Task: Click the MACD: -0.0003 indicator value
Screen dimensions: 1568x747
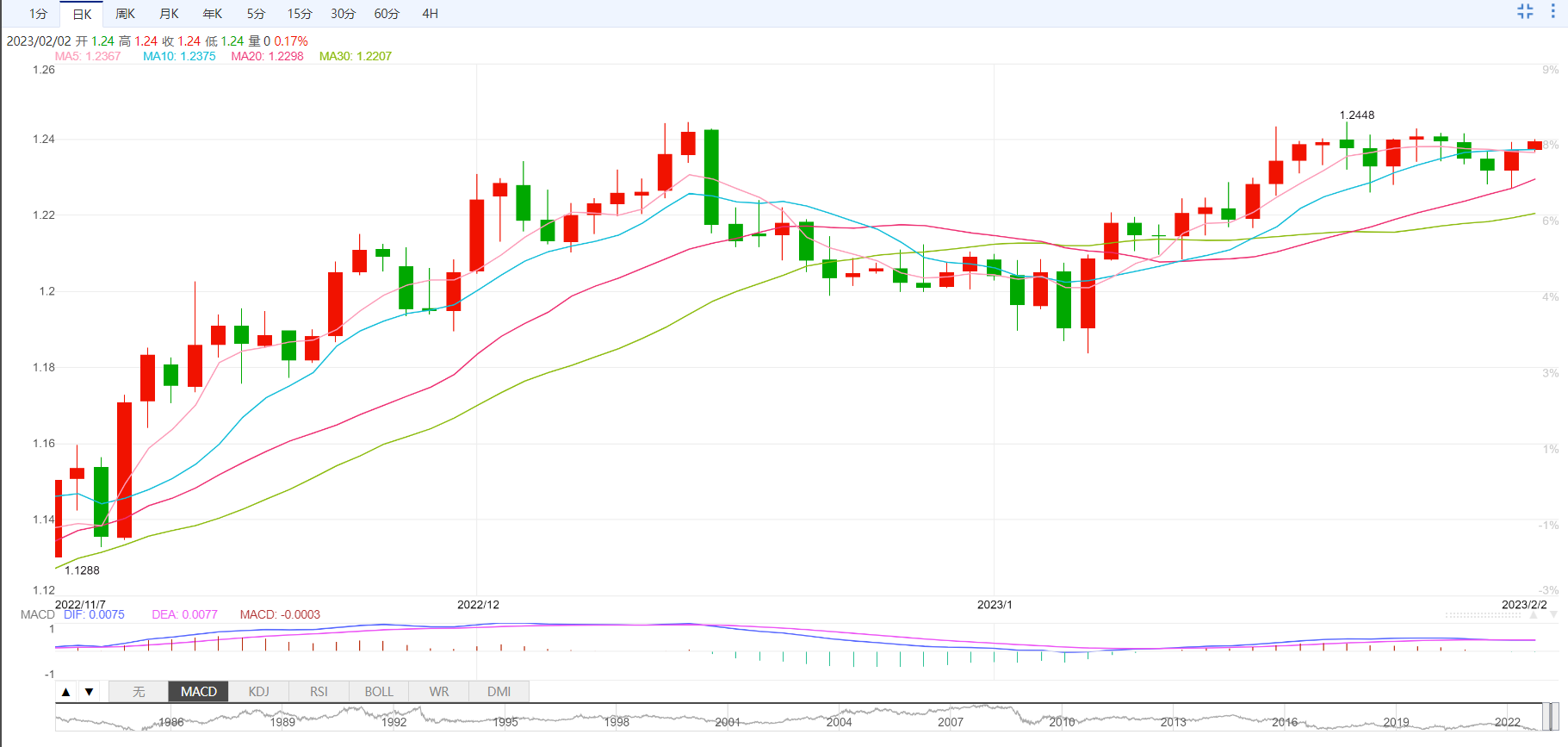Action: point(280,614)
